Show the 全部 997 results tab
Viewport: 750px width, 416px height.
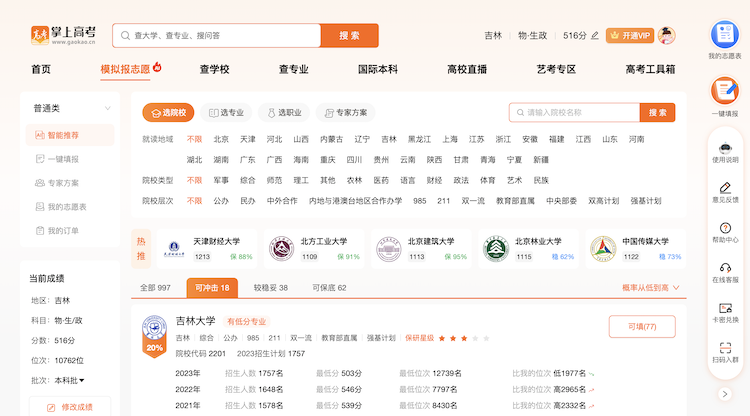point(155,288)
